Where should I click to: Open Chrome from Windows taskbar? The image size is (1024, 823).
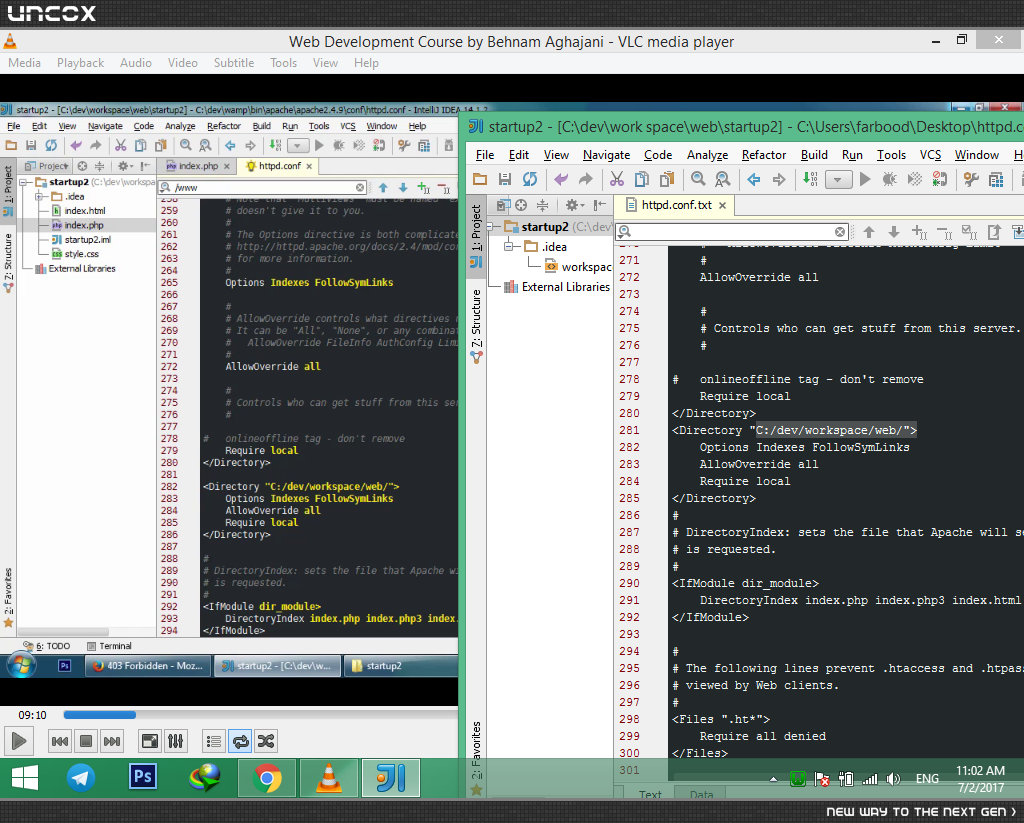click(x=266, y=778)
